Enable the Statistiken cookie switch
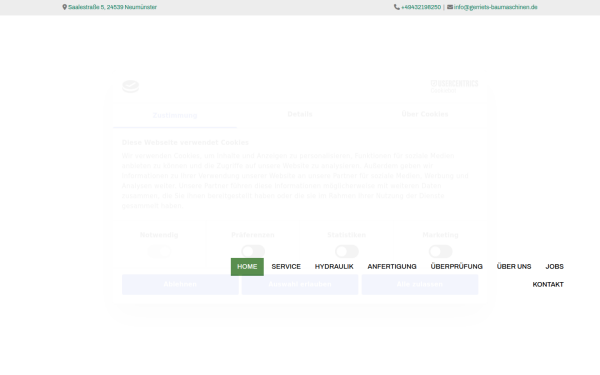 [347, 251]
